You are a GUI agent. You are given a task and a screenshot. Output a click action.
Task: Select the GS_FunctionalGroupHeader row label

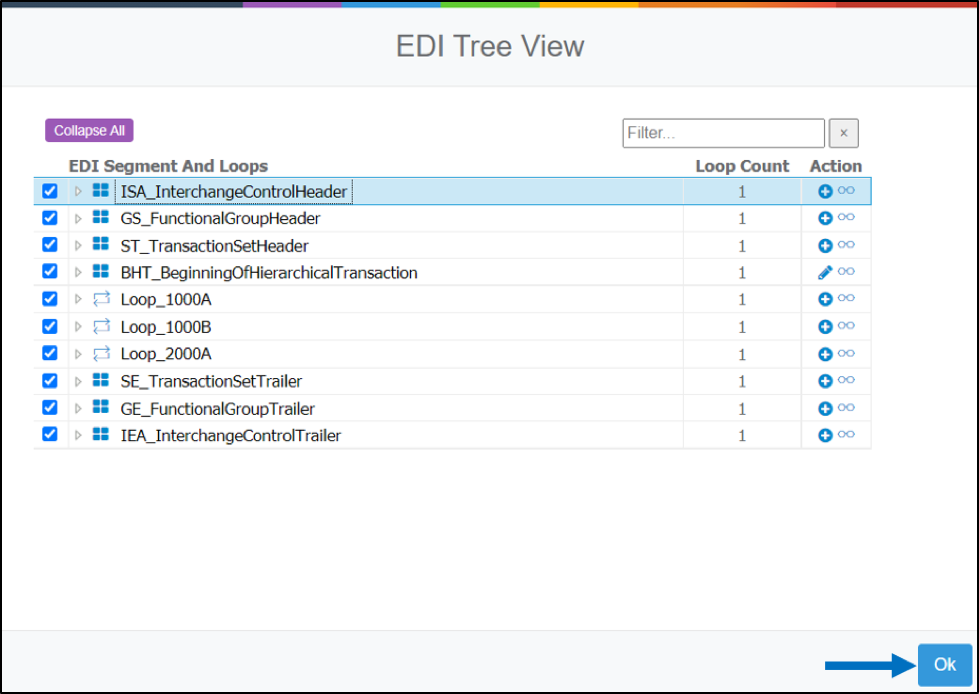(220, 218)
